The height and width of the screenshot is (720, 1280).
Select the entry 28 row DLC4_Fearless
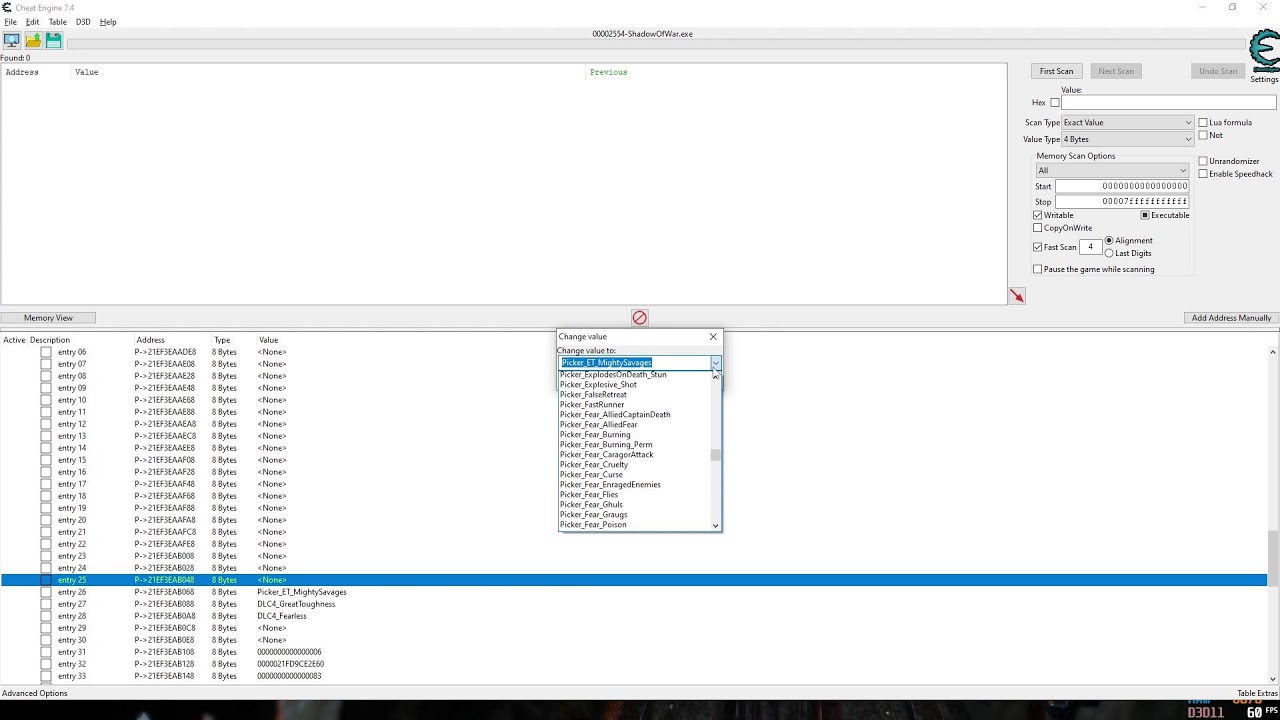click(634, 616)
